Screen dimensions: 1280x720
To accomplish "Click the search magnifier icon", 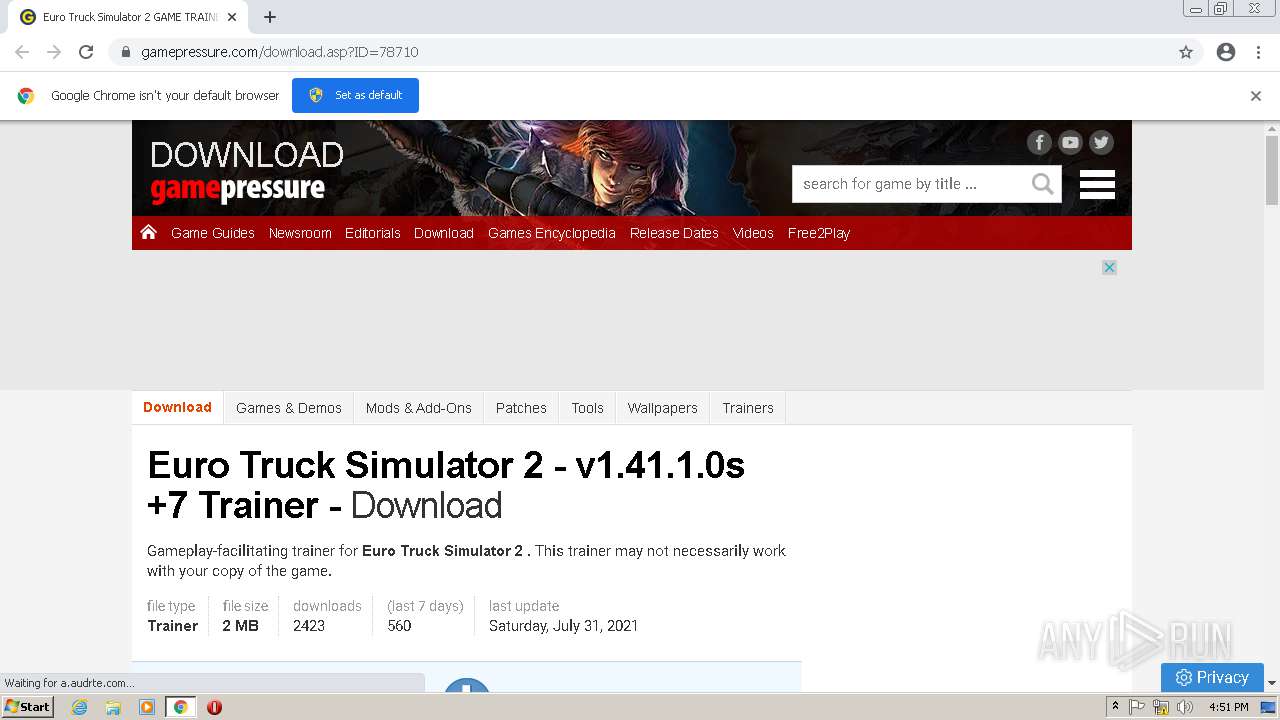I will (1043, 184).
